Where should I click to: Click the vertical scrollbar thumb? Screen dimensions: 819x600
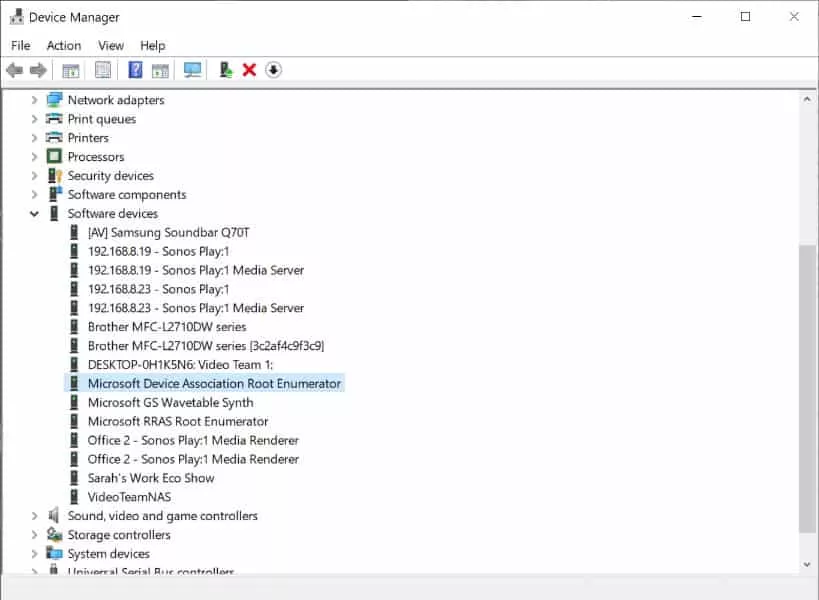click(x=808, y=389)
